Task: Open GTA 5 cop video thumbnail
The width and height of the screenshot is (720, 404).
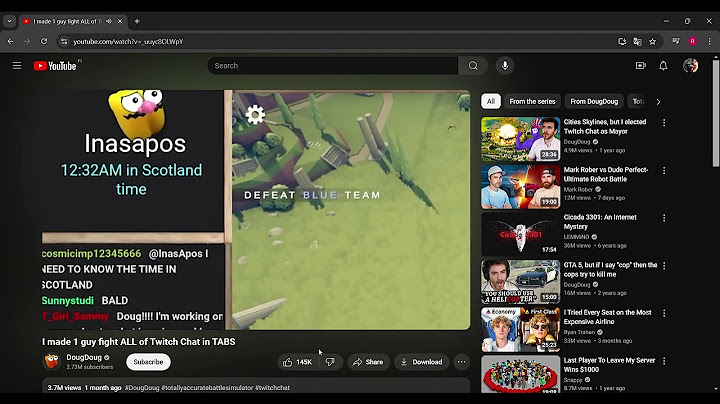Action: (x=521, y=282)
